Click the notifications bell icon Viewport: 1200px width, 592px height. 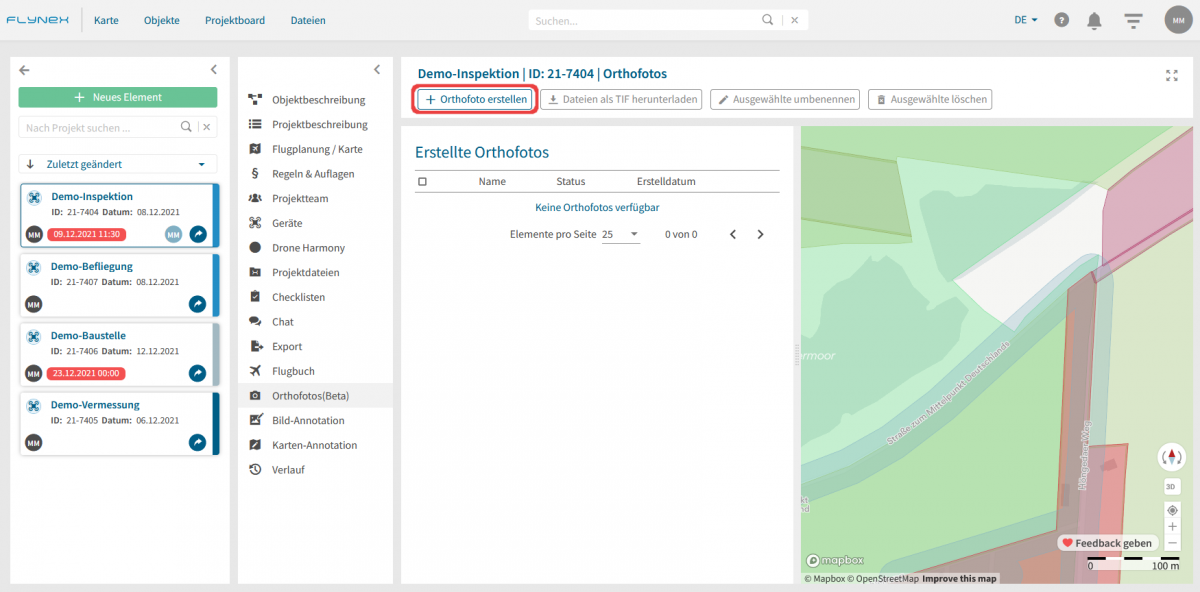pos(1095,20)
